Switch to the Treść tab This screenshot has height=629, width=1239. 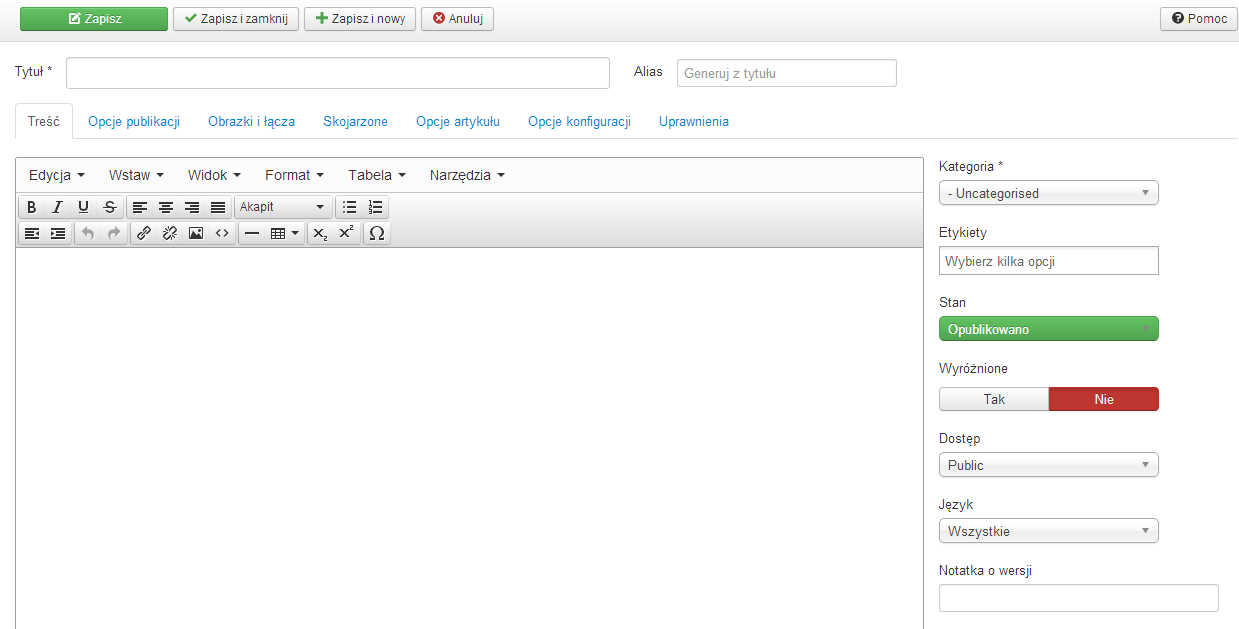pos(44,121)
